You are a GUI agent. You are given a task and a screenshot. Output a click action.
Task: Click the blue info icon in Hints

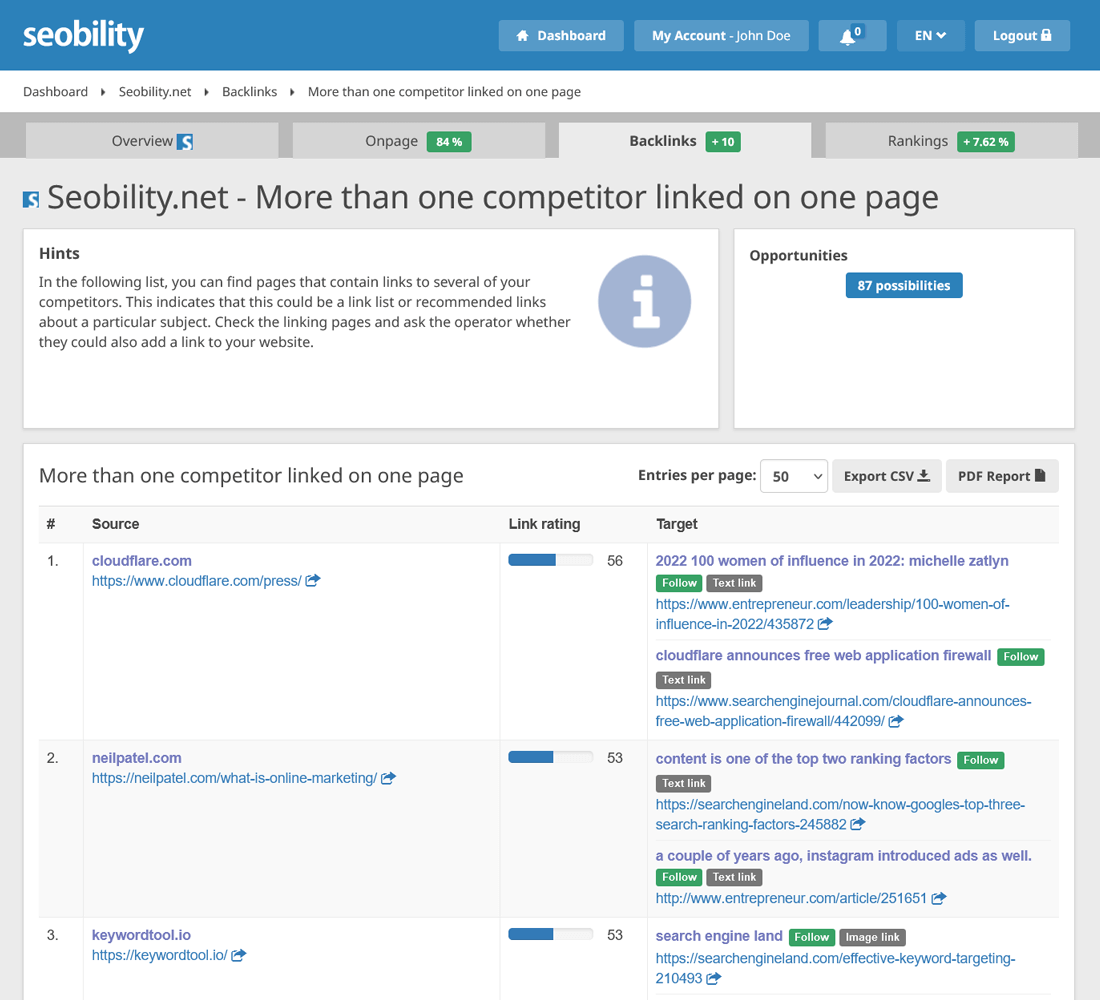[644, 302]
